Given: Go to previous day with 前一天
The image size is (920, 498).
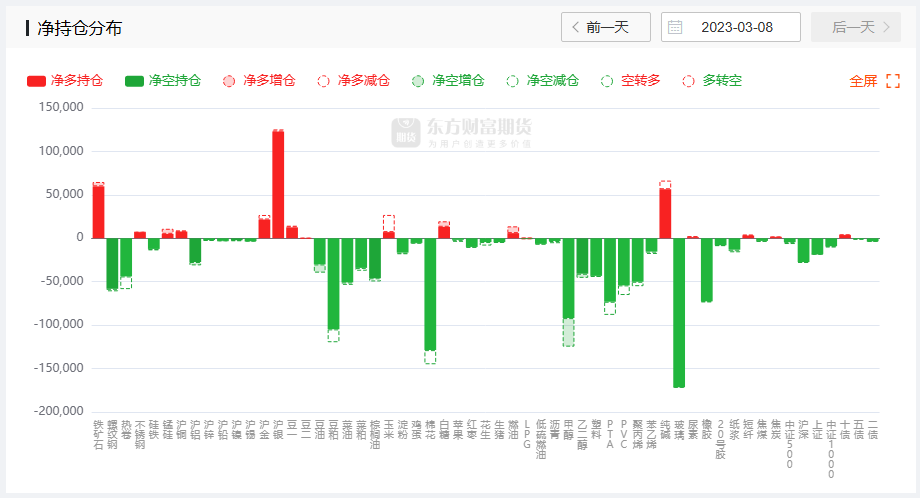Looking at the screenshot, I should click(606, 27).
